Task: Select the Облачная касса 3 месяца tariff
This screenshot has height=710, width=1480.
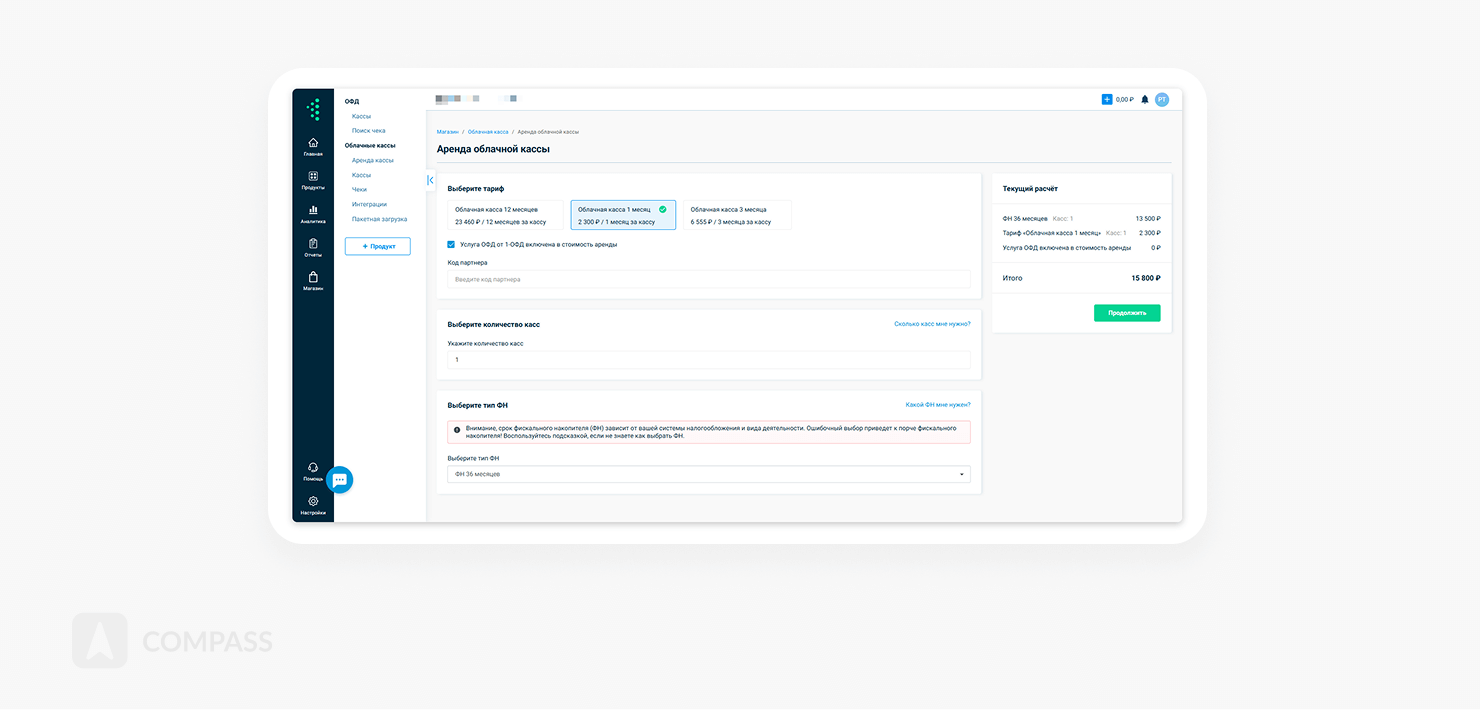Action: (735, 215)
